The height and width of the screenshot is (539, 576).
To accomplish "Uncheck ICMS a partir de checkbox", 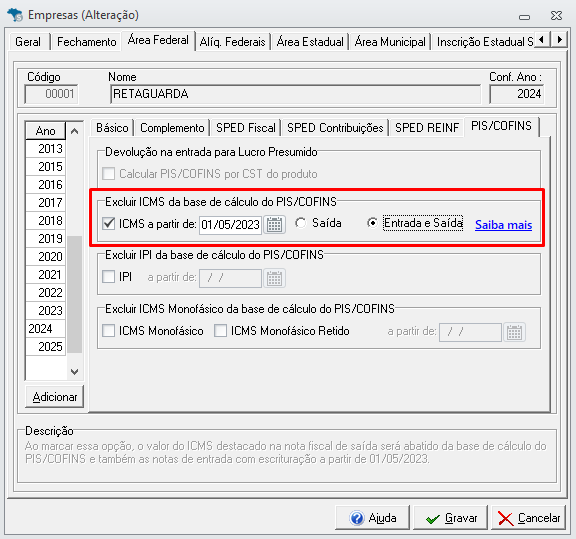I will [x=109, y=223].
